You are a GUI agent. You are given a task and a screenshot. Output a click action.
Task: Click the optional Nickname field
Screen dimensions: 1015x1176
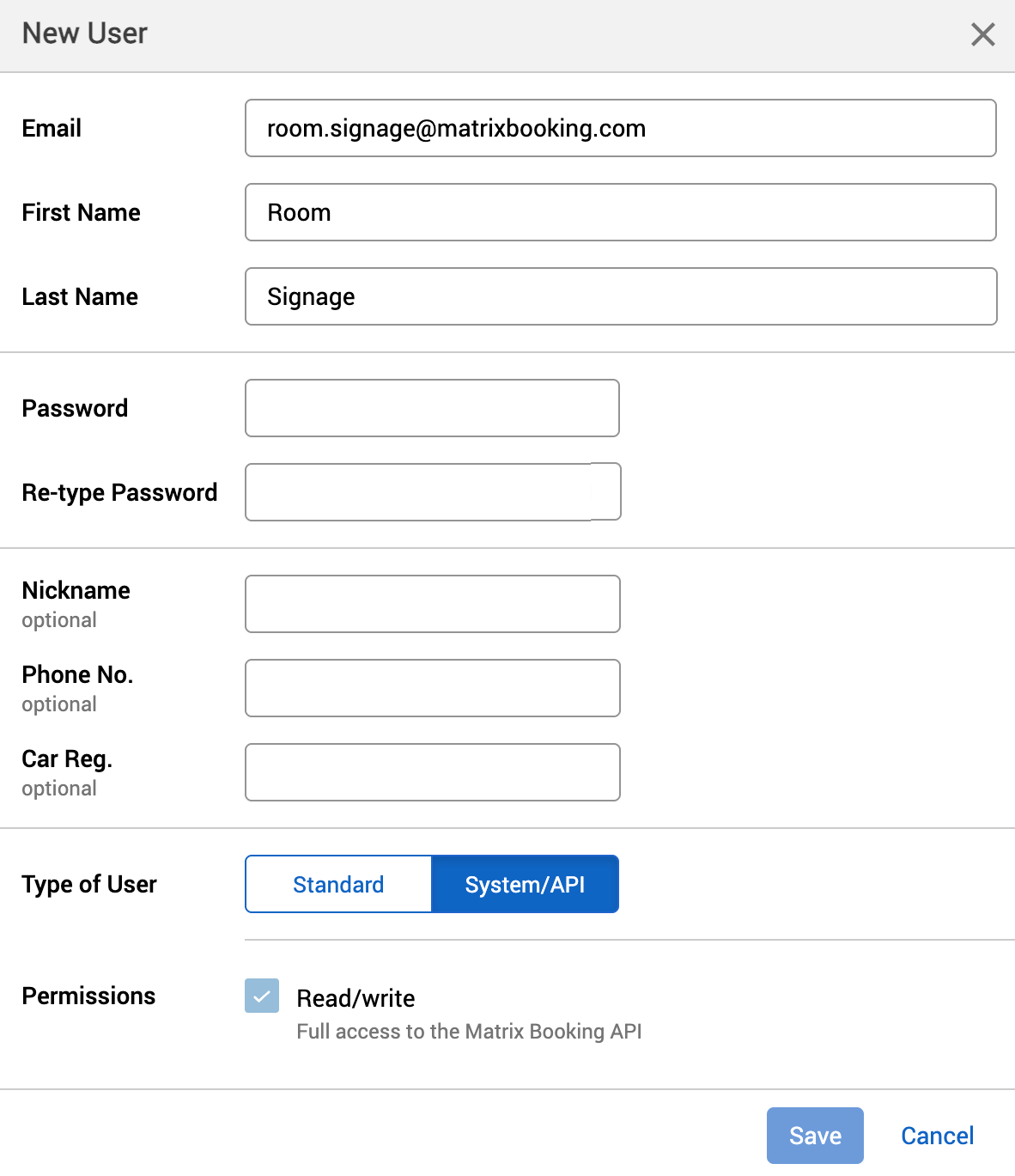(432, 604)
